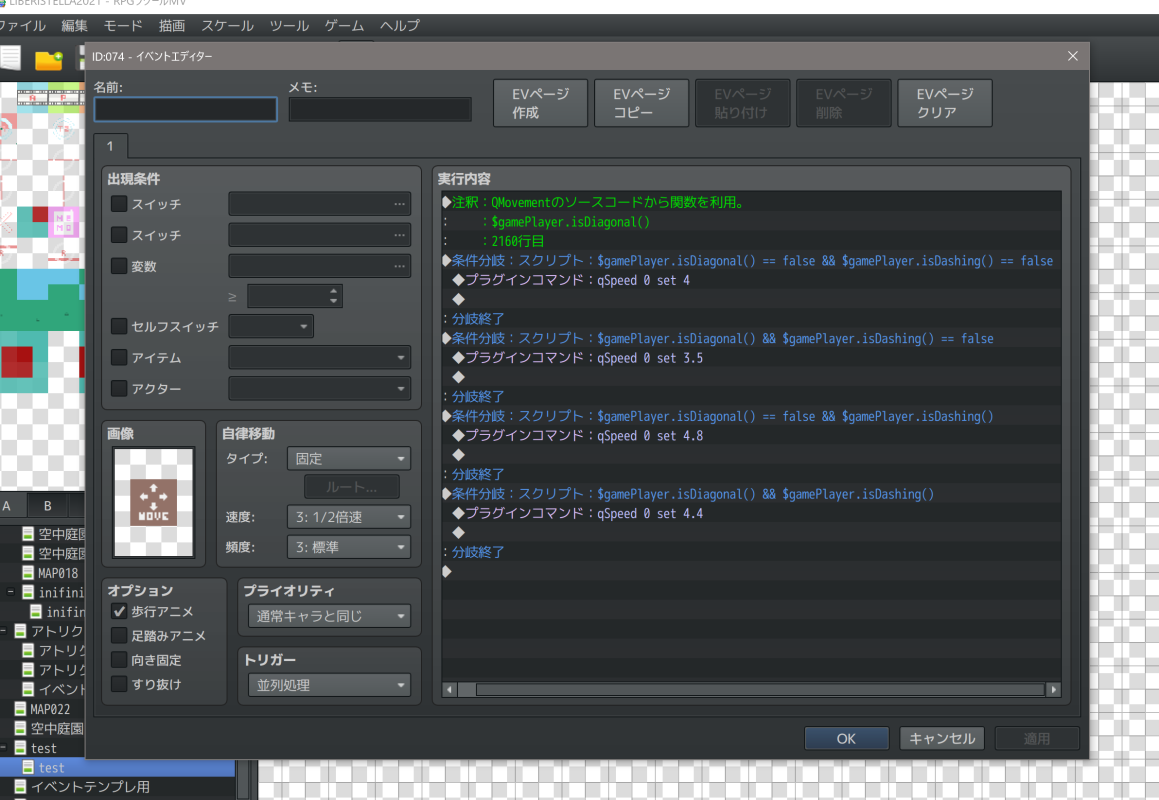Click the メモ input field
This screenshot has height=800, width=1159.
pos(380,109)
